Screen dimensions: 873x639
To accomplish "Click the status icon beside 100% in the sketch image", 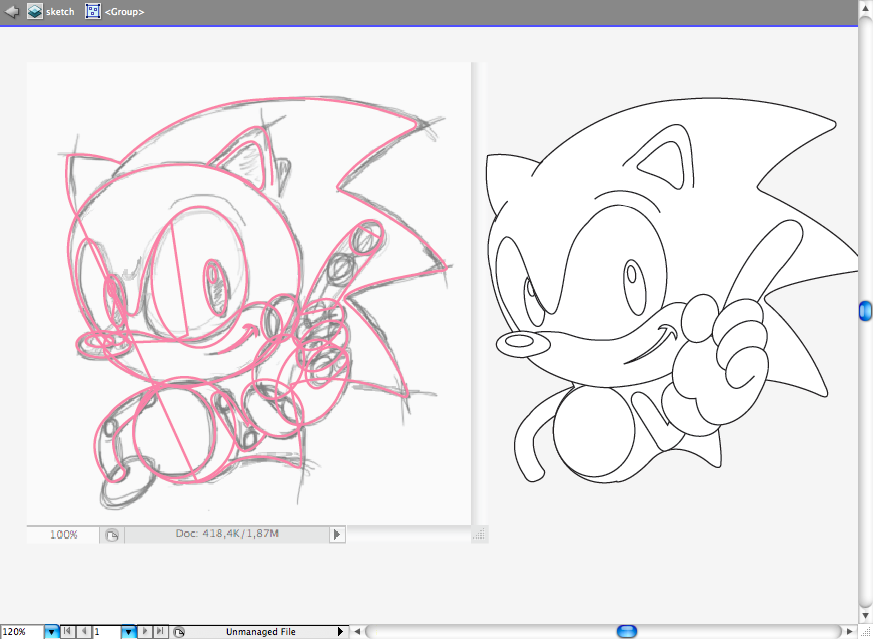I will (x=112, y=535).
